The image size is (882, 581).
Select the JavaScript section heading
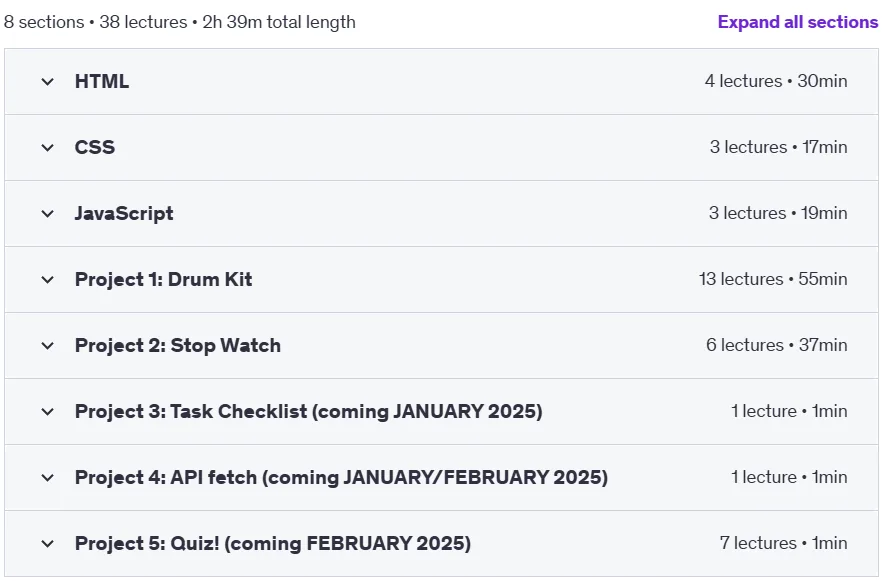click(124, 214)
